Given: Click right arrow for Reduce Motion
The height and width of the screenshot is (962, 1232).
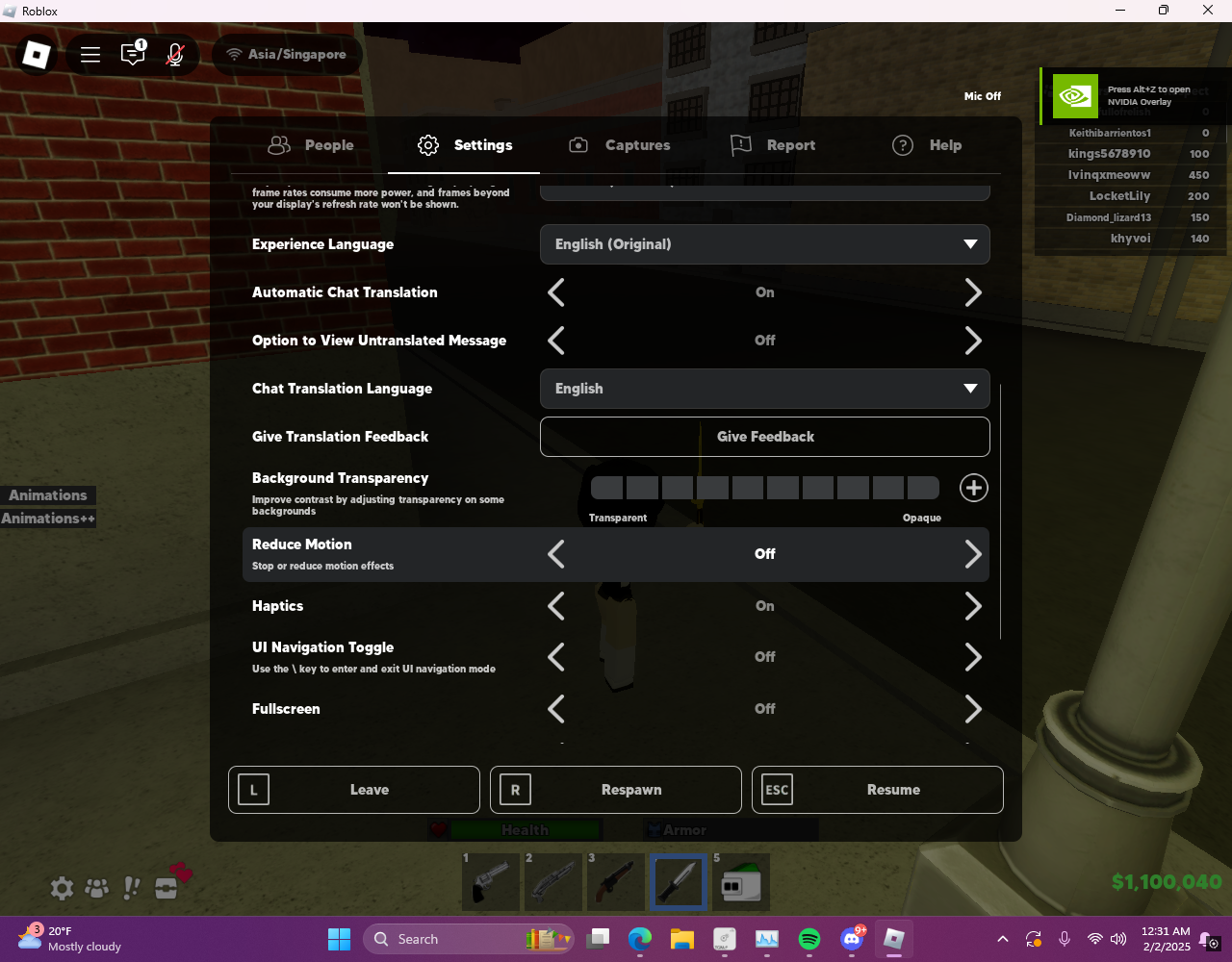Looking at the screenshot, I should point(973,554).
